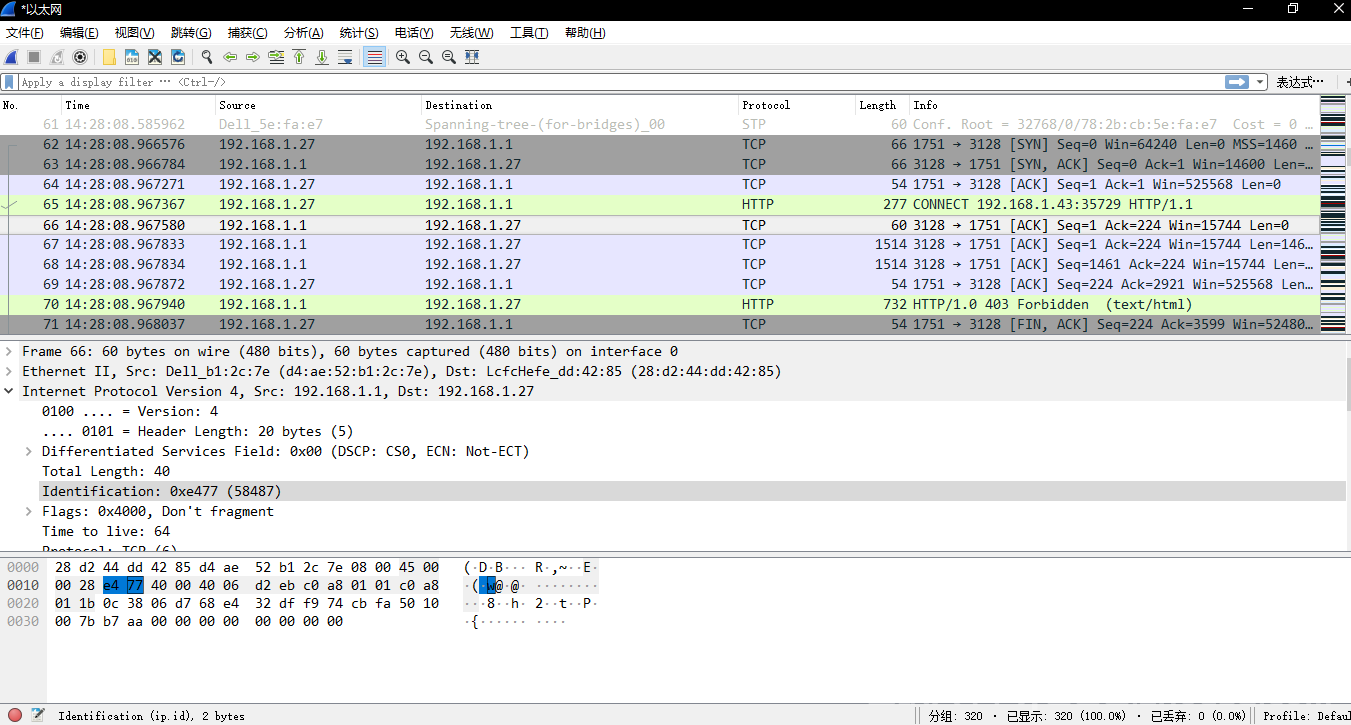This screenshot has width=1351, height=725.
Task: Jump to the last packet
Action: 322,57
